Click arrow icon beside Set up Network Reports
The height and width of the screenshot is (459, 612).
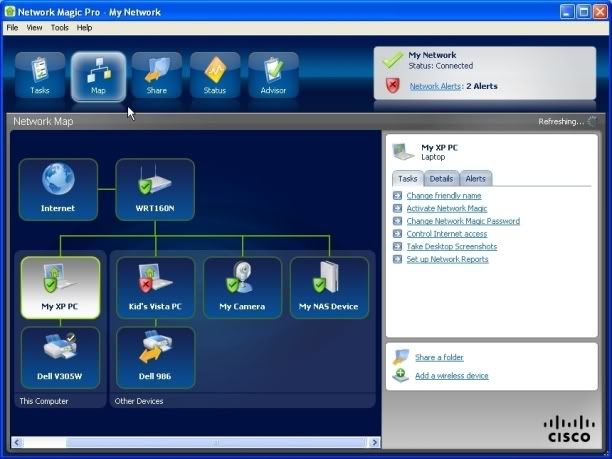coord(397,259)
